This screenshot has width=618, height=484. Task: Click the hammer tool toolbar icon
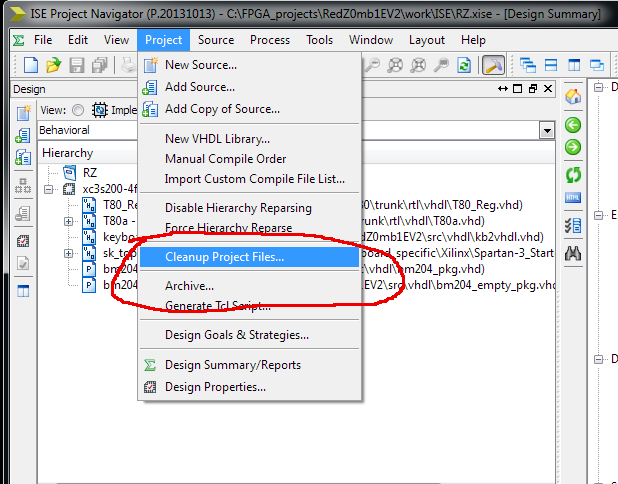pyautogui.click(x=493, y=65)
